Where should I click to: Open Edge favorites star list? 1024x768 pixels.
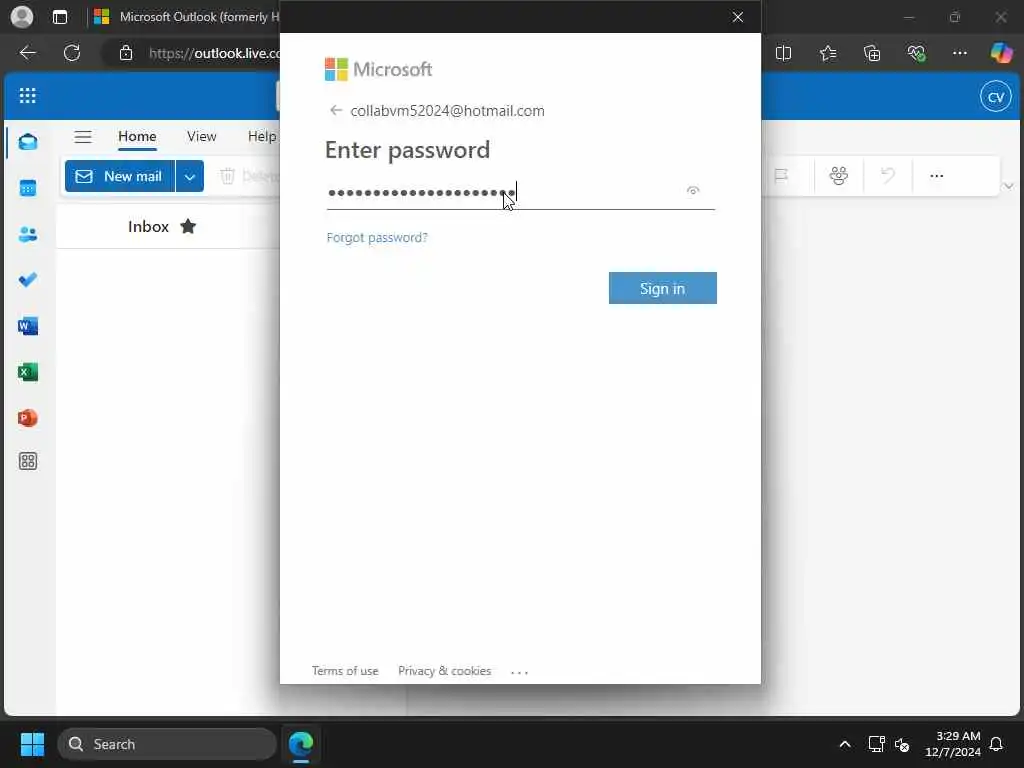[x=827, y=53]
